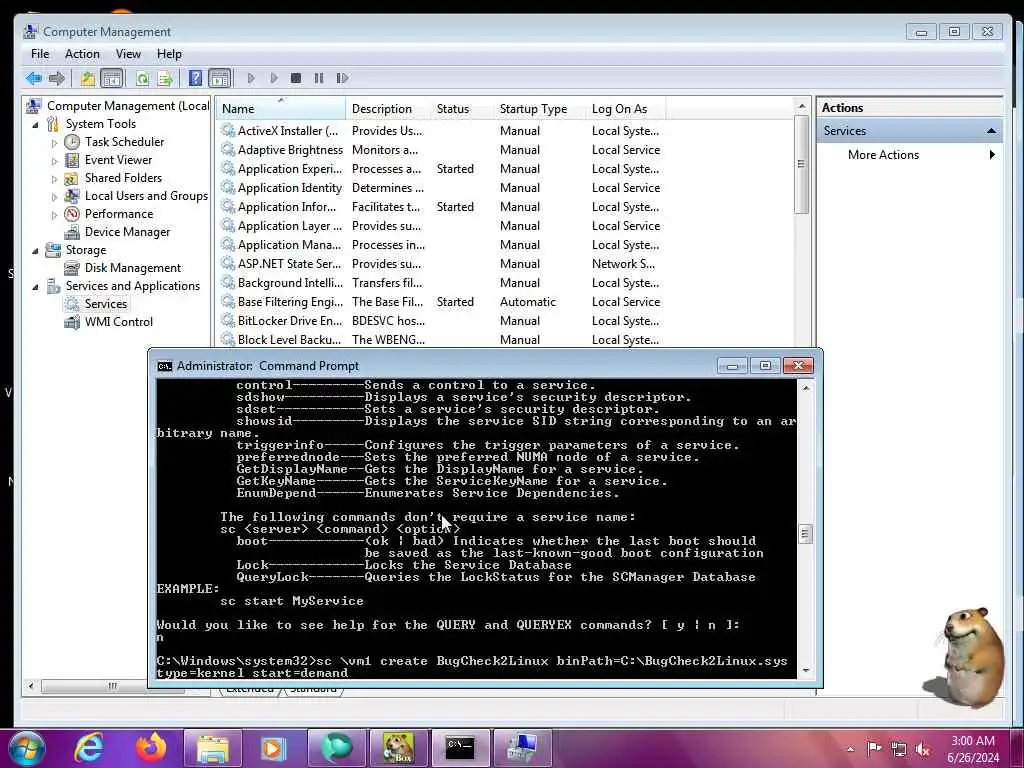The image size is (1024, 768).
Task: Toggle Show/Hide Action Pane toolbar icon
Action: pyautogui.click(x=219, y=78)
